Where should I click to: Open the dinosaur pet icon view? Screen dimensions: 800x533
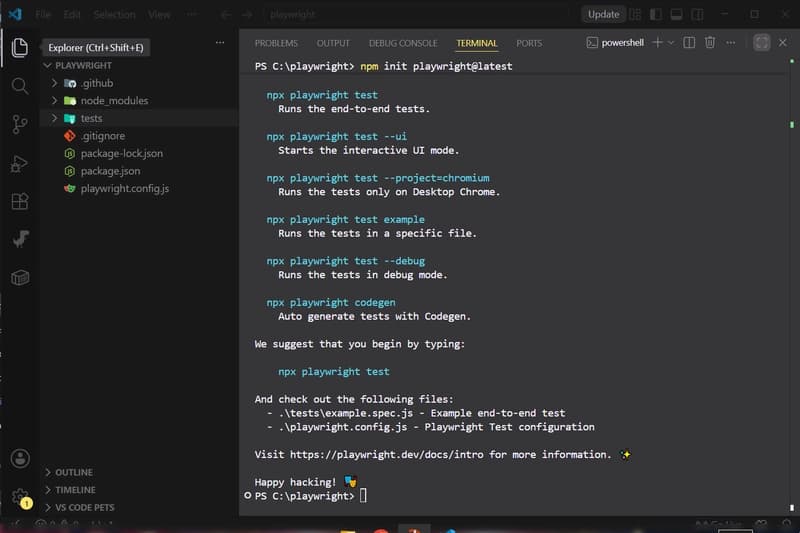pyautogui.click(x=20, y=239)
